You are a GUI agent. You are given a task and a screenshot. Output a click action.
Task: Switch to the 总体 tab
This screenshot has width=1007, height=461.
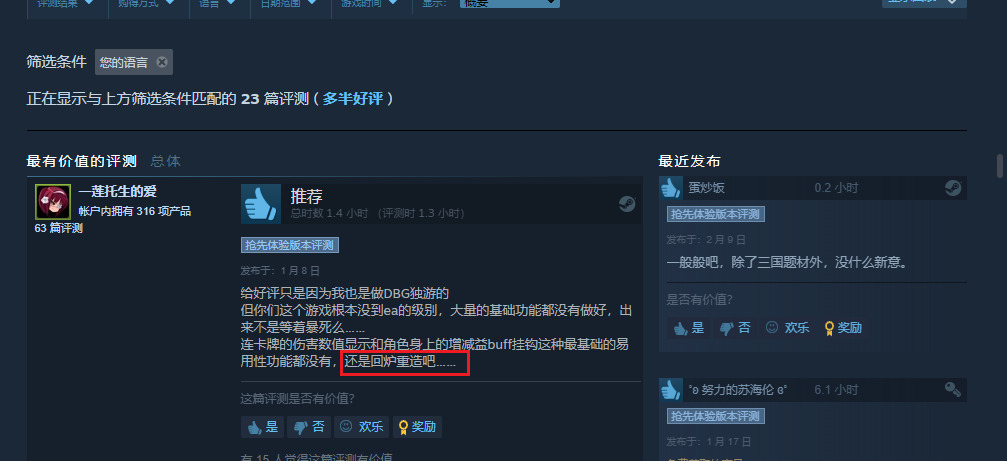click(x=166, y=161)
